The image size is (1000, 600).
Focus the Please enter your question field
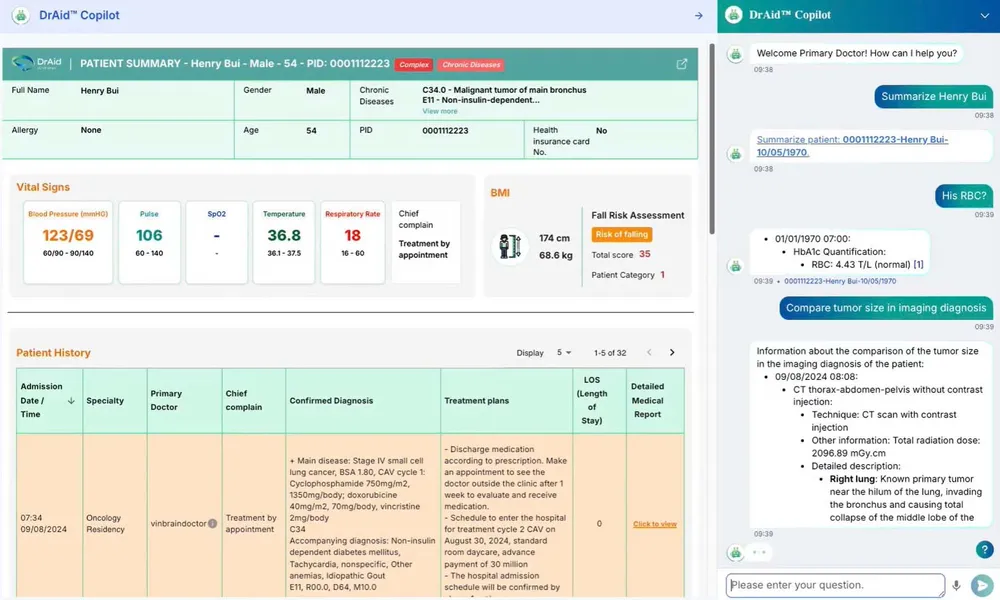(x=835, y=585)
